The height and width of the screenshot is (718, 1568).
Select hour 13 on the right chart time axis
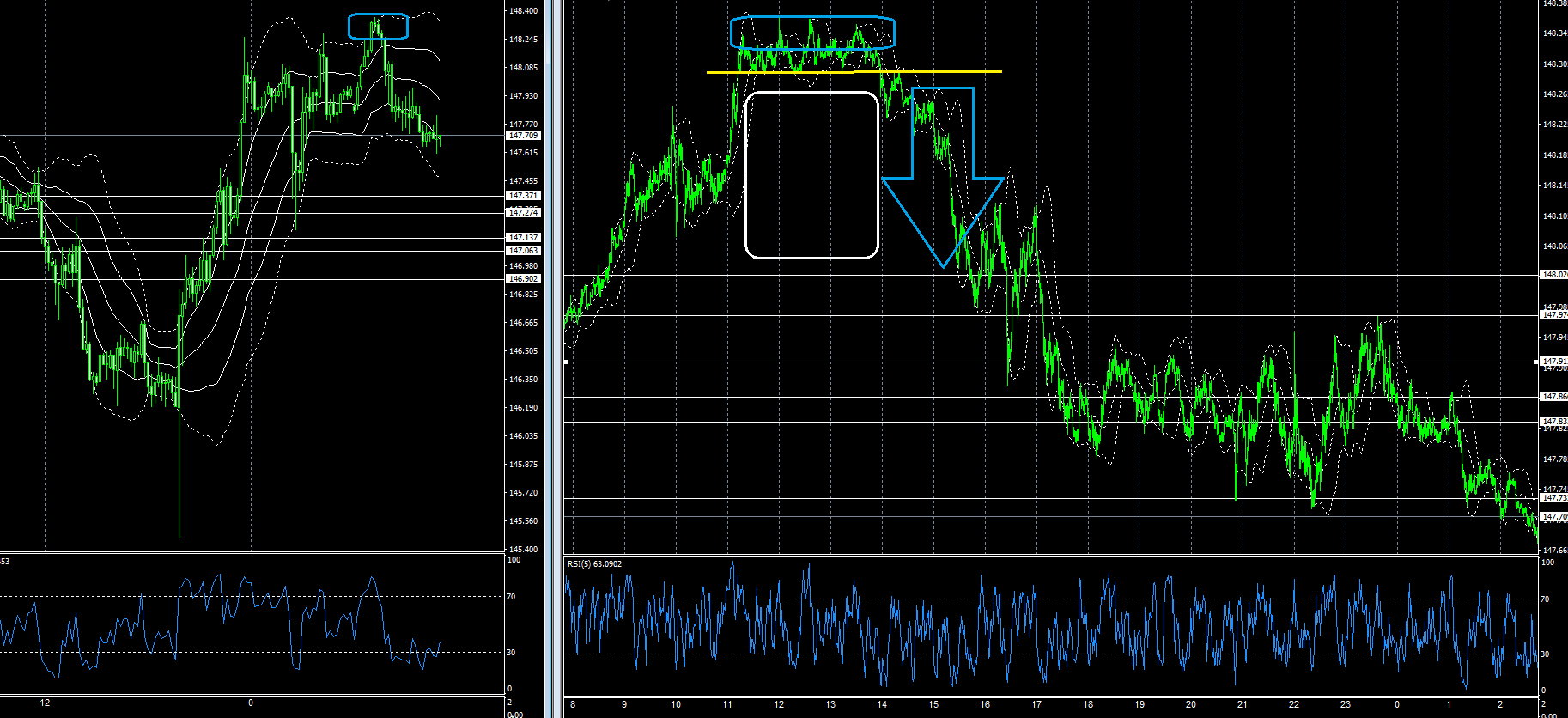pyautogui.click(x=830, y=704)
